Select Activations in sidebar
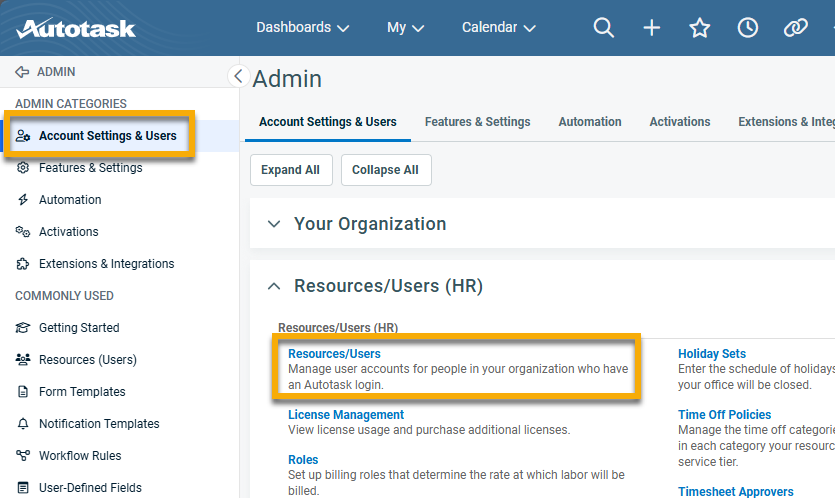 pos(69,232)
